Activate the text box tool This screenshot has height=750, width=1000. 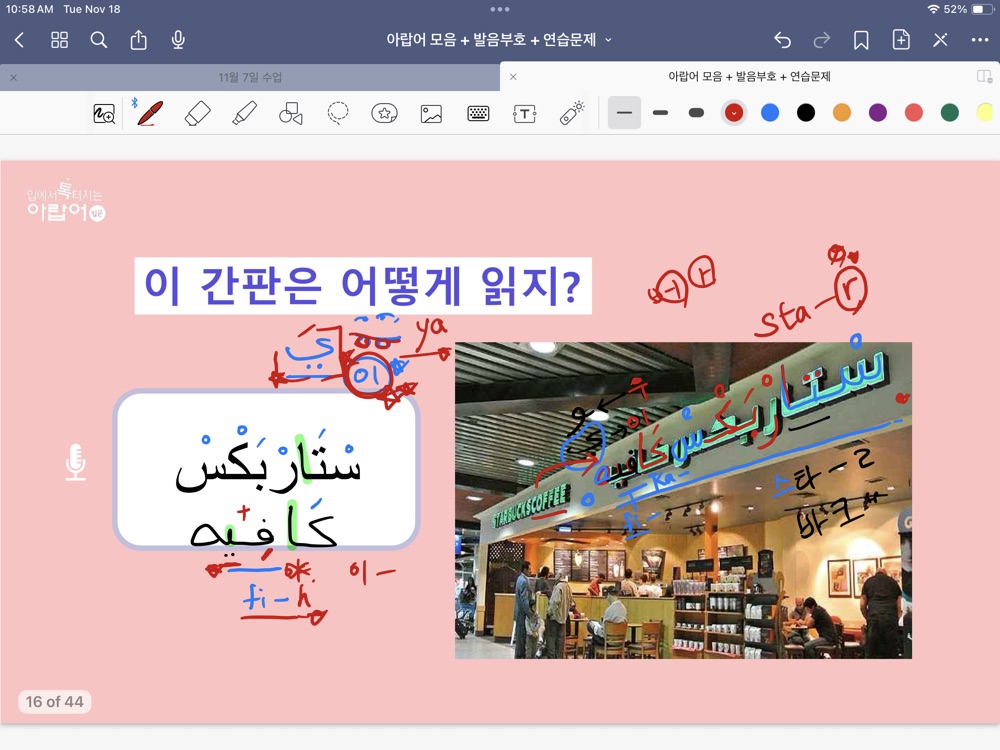pyautogui.click(x=524, y=114)
